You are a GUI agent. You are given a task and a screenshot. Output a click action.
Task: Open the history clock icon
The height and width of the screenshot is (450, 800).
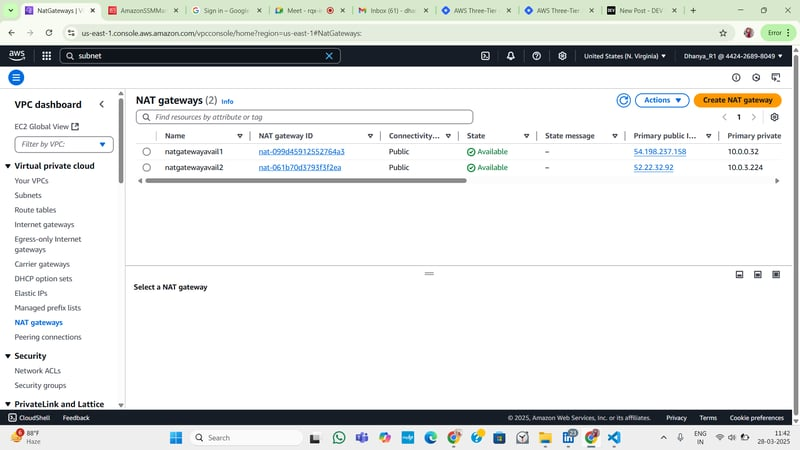click(x=756, y=78)
